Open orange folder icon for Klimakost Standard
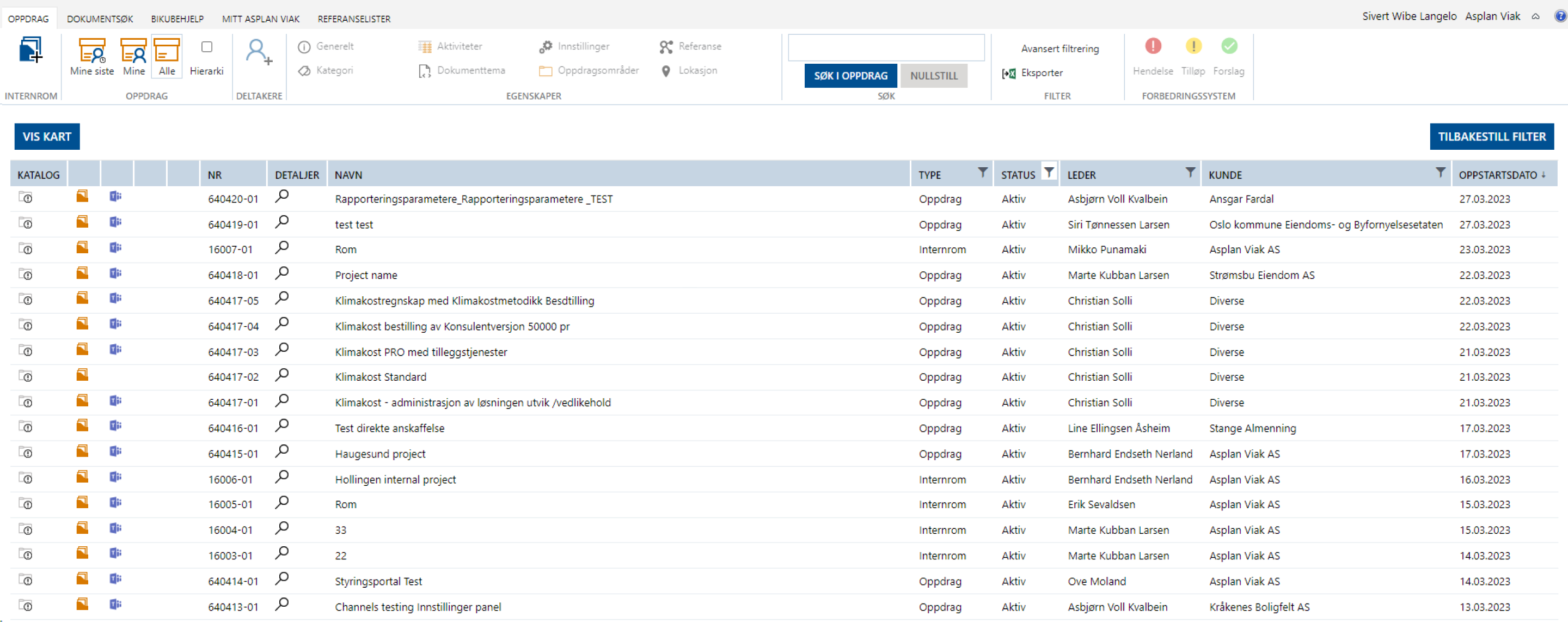The height and width of the screenshot is (622, 1568). click(82, 375)
